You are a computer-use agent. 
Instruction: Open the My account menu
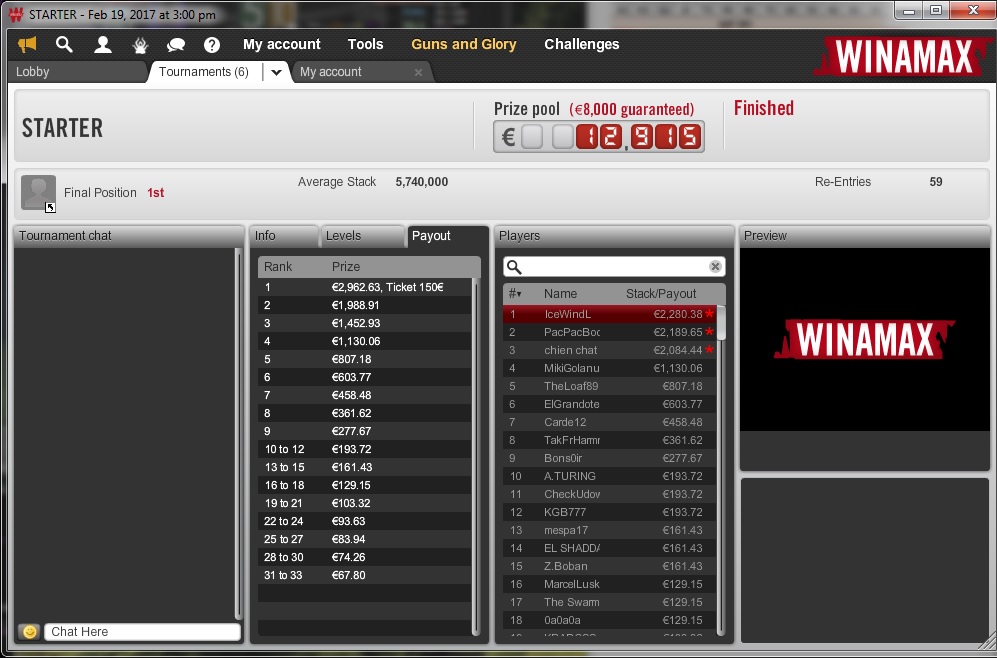coord(282,45)
